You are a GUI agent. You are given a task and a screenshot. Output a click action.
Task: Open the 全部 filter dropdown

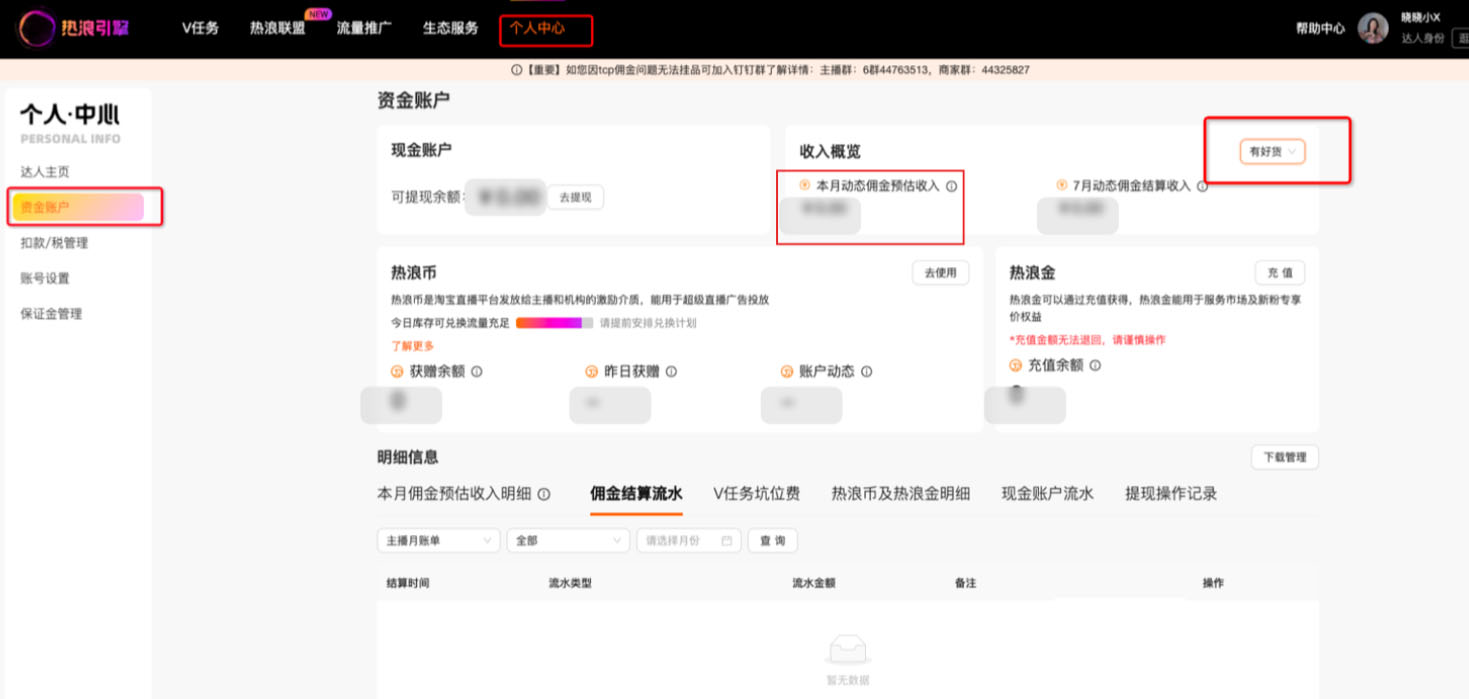[x=567, y=540]
